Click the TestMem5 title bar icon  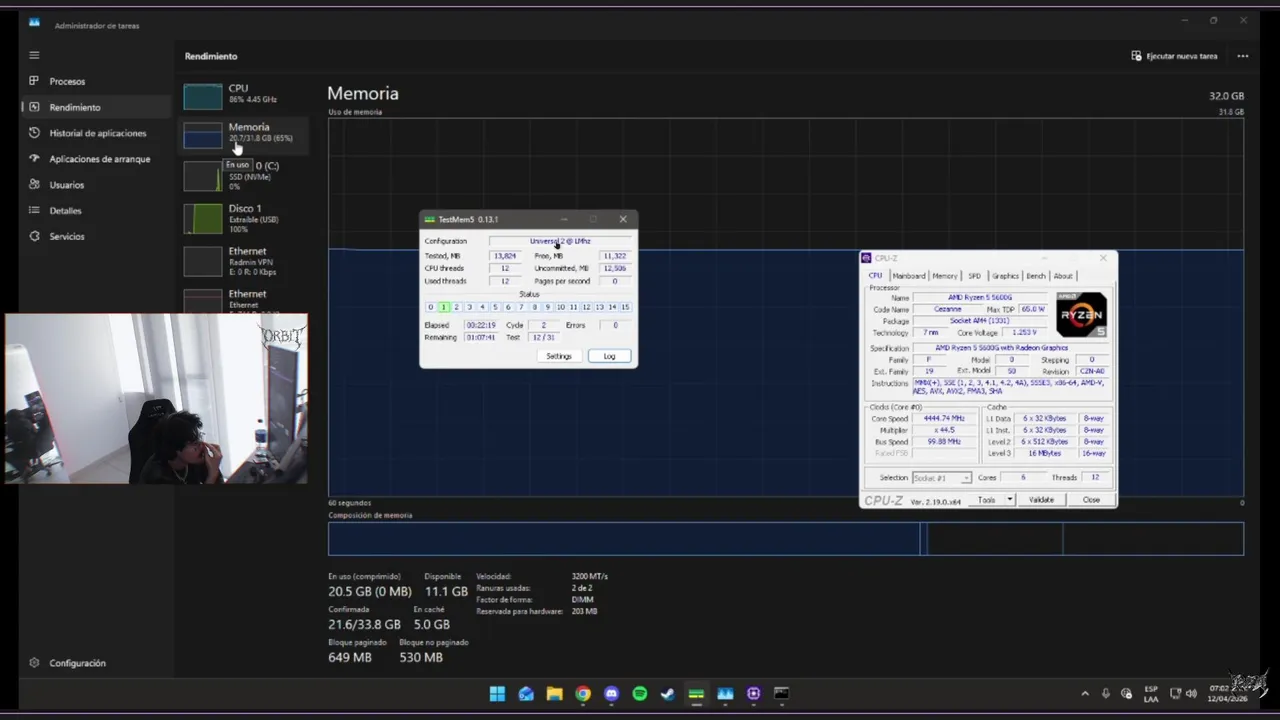coord(429,219)
